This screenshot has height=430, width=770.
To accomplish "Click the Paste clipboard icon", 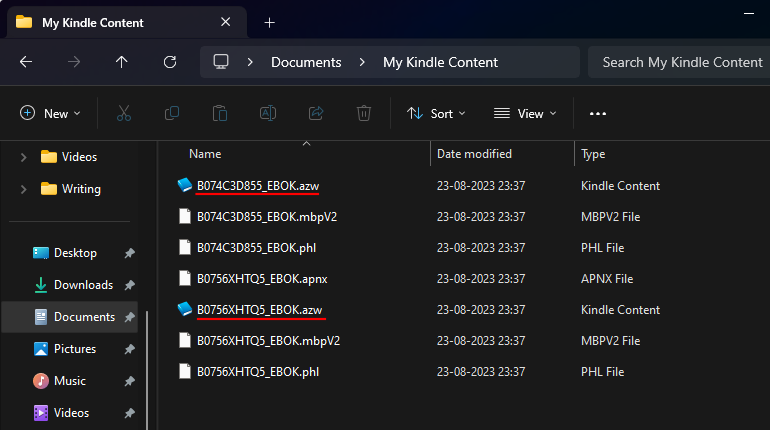I will [x=220, y=114].
